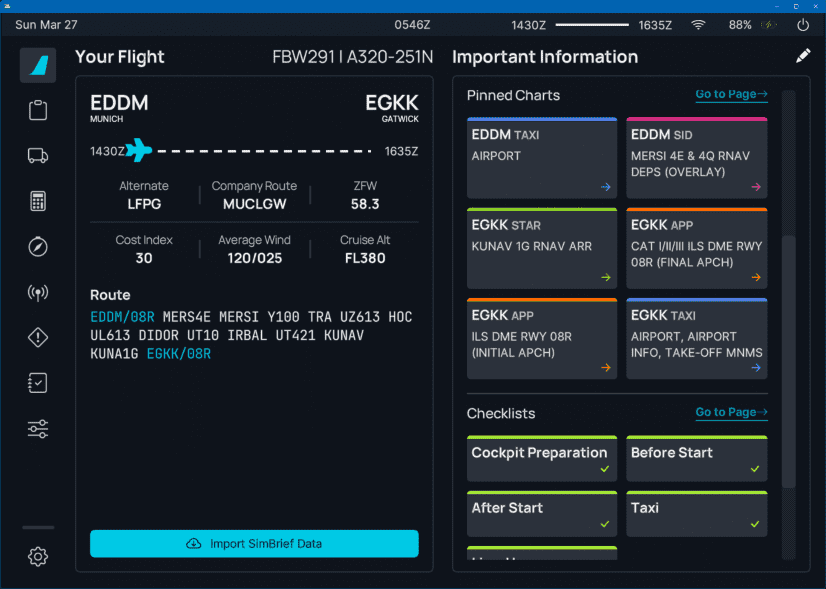Select the Before Start checklist
826x589 pixels.
[696, 459]
